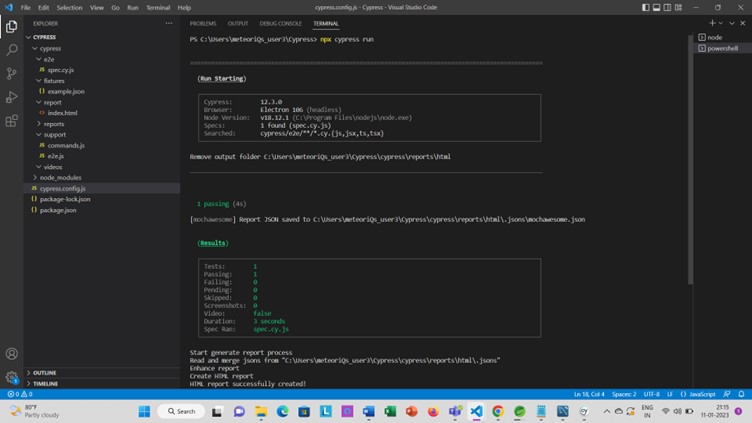Screen dimensions: 752x423
Task: Toggle the bottom panel visibility
Action: point(657,7)
